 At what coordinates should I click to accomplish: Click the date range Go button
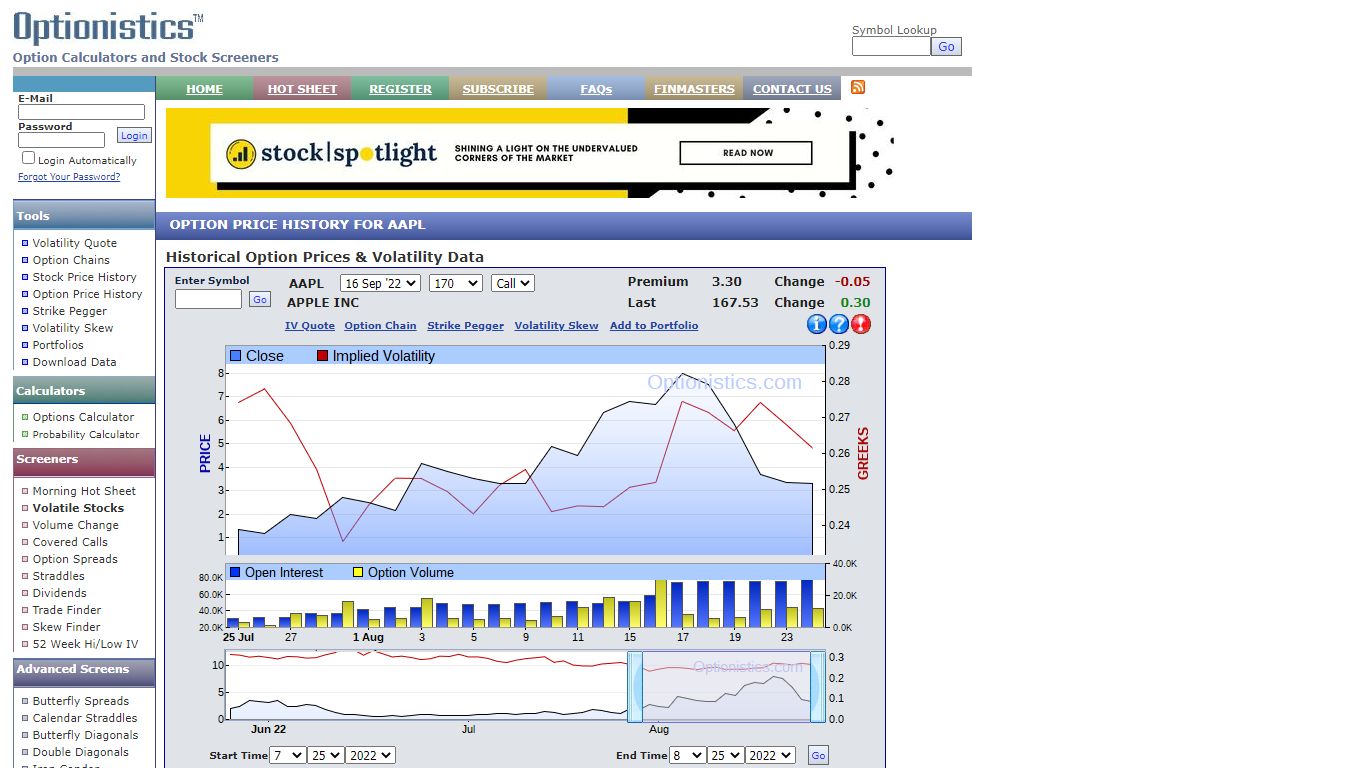pyautogui.click(x=818, y=756)
